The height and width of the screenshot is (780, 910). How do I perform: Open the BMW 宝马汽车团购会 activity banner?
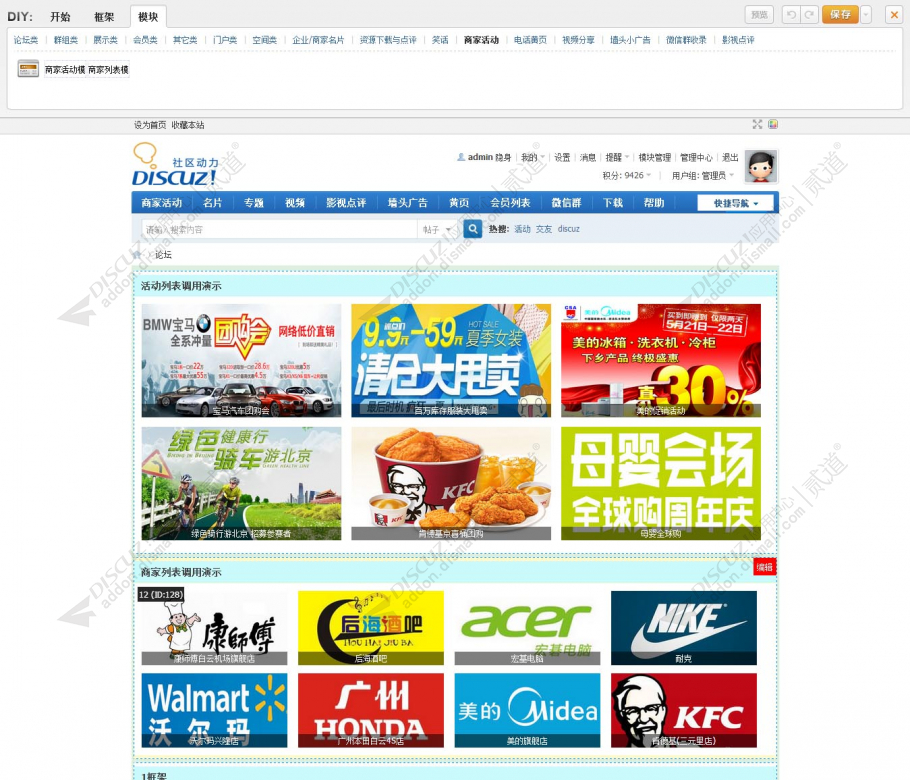tap(241, 360)
